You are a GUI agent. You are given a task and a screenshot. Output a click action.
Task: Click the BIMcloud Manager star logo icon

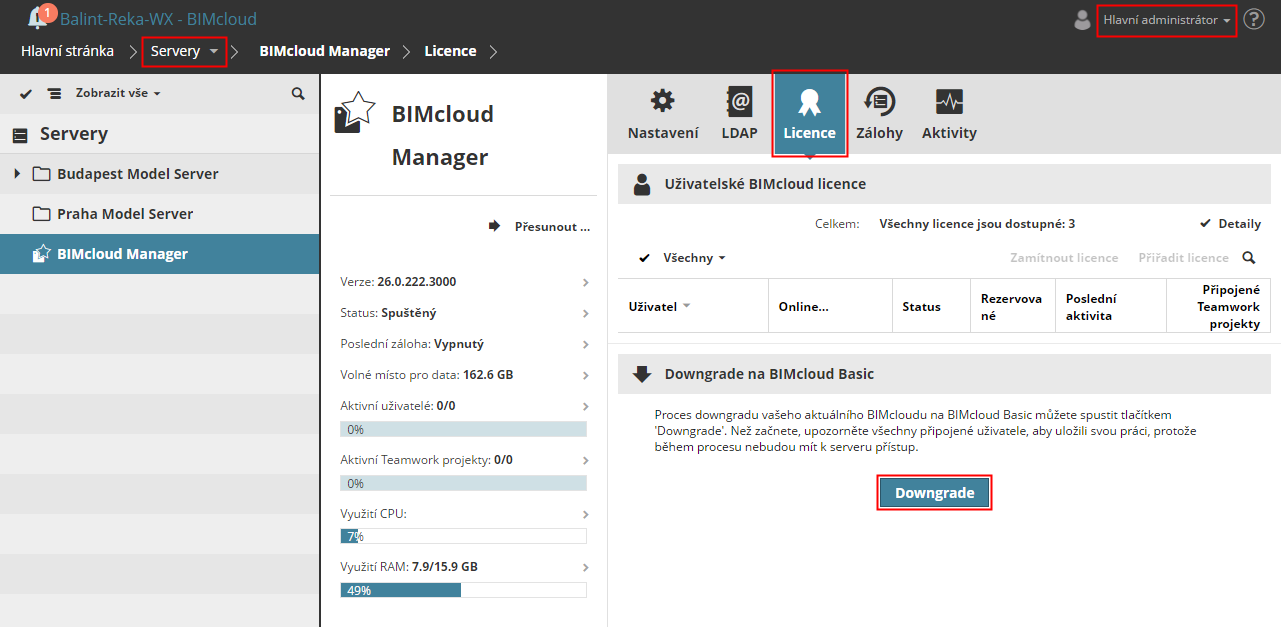click(x=354, y=113)
